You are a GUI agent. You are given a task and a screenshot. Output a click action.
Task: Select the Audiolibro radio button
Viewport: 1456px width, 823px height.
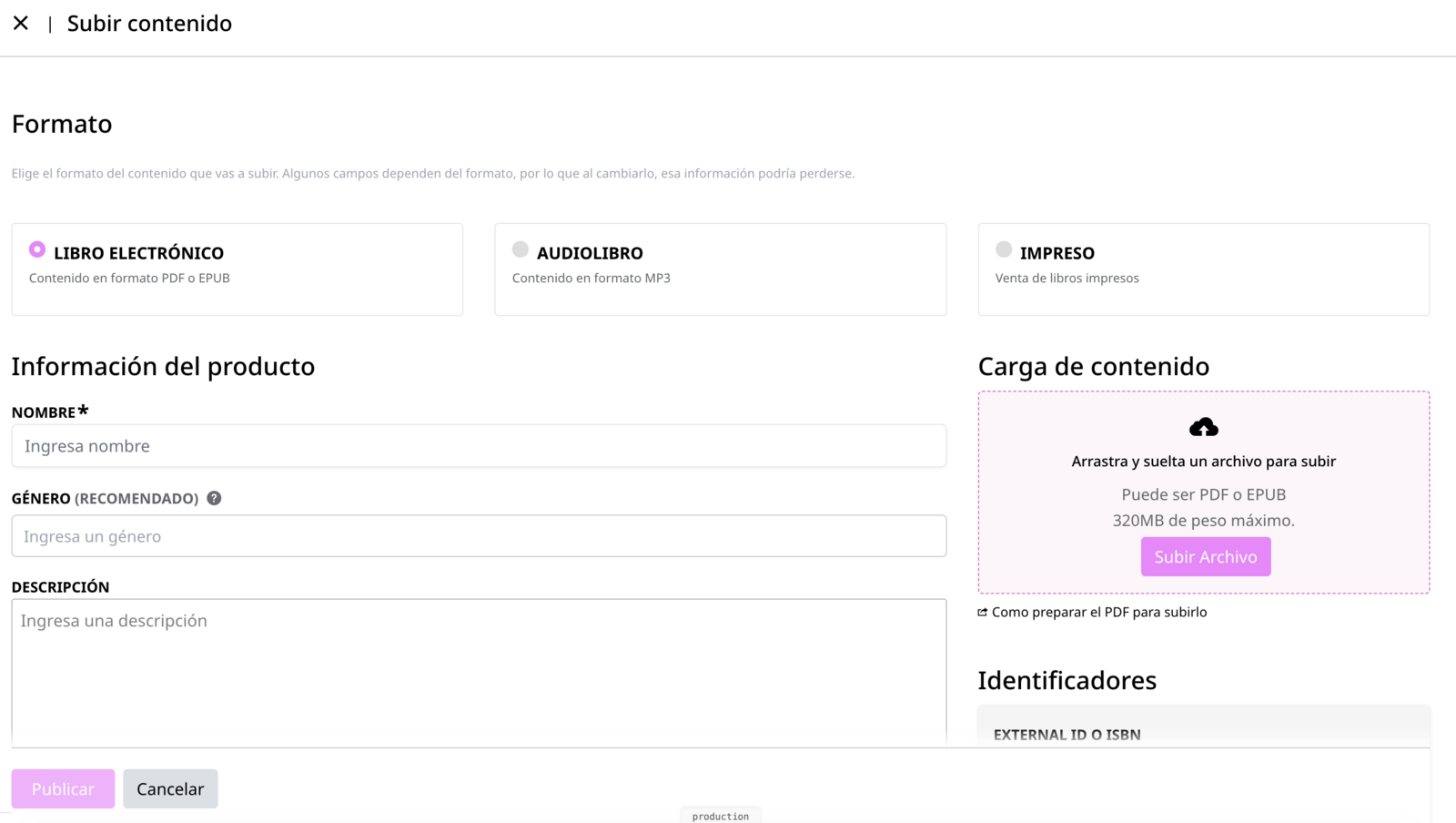pos(521,249)
